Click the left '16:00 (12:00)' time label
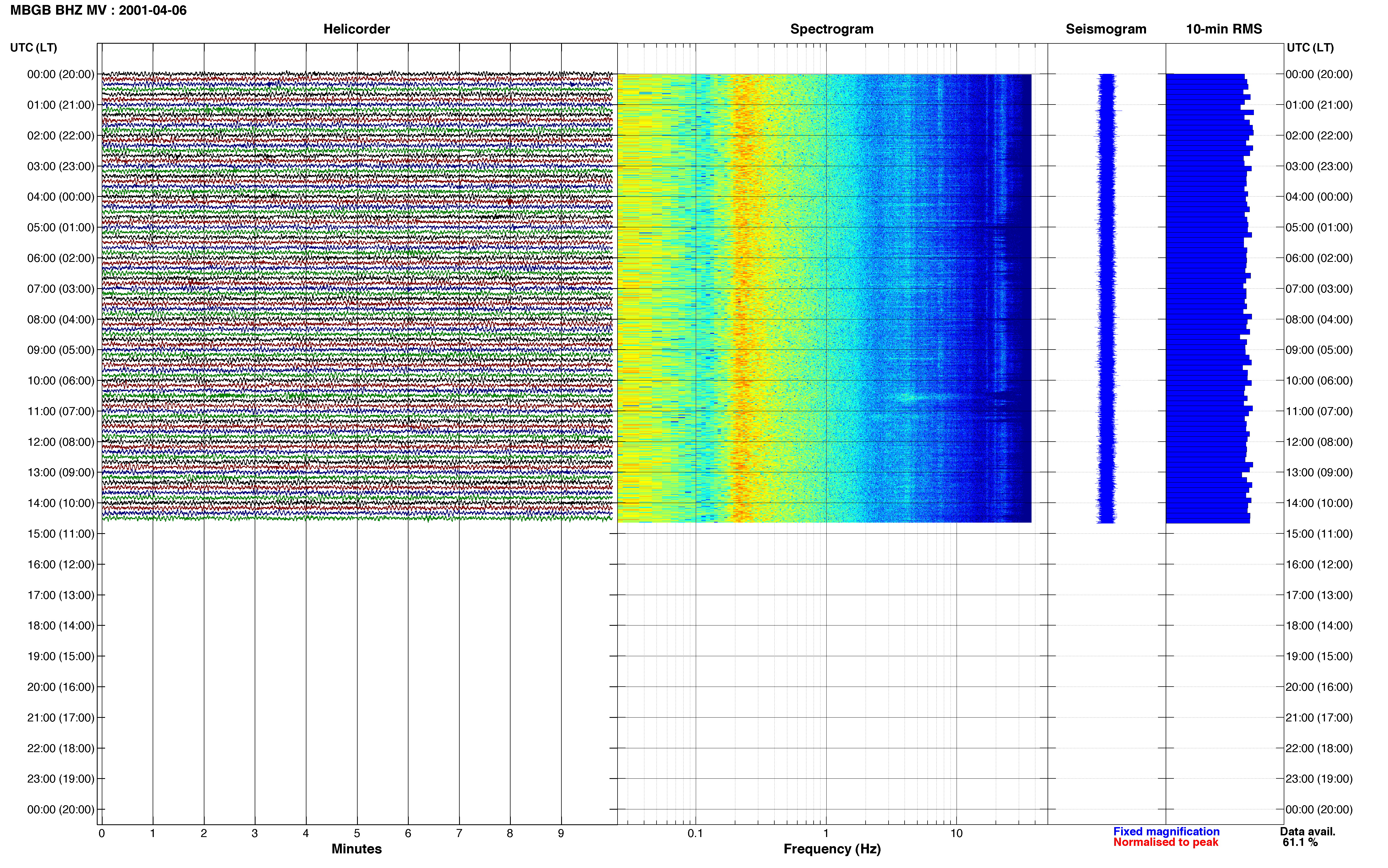 click(x=61, y=564)
